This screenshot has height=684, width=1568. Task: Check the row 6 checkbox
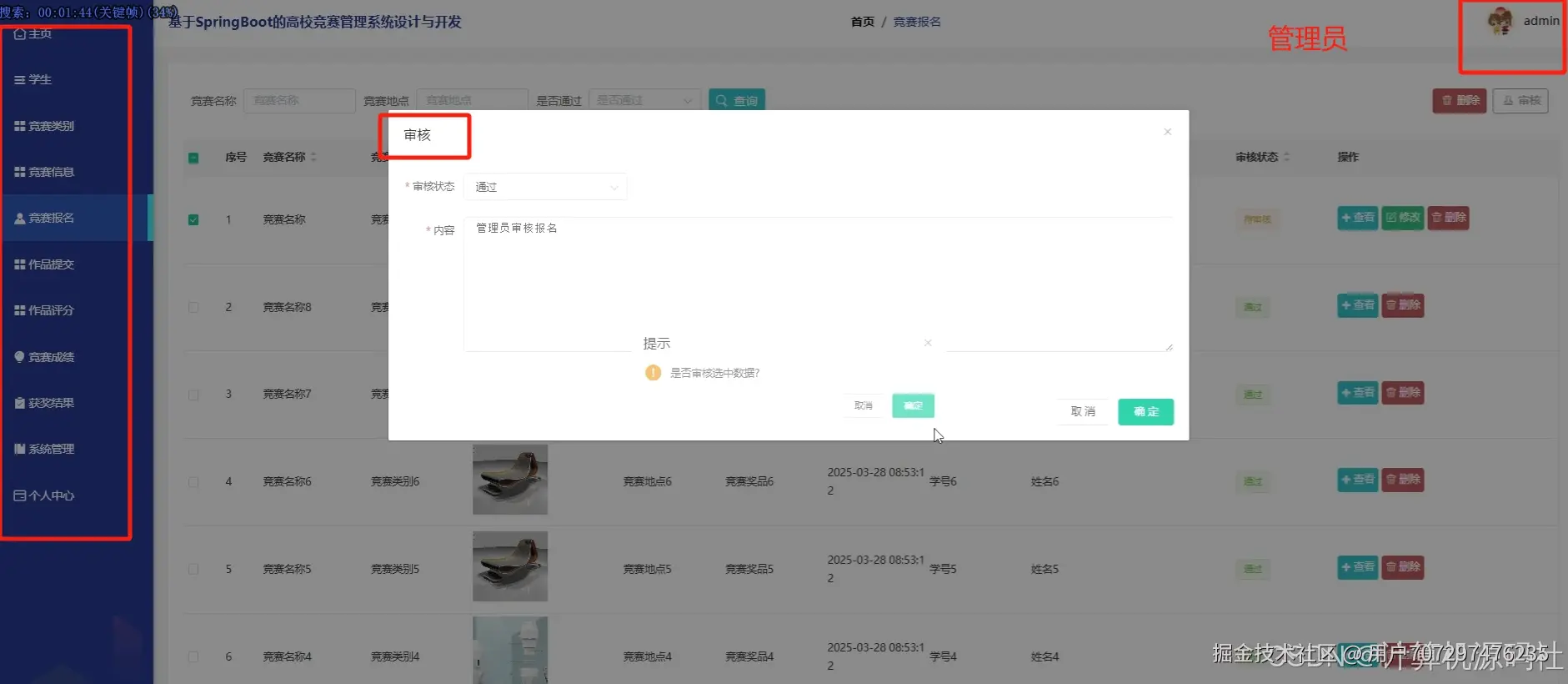193,656
